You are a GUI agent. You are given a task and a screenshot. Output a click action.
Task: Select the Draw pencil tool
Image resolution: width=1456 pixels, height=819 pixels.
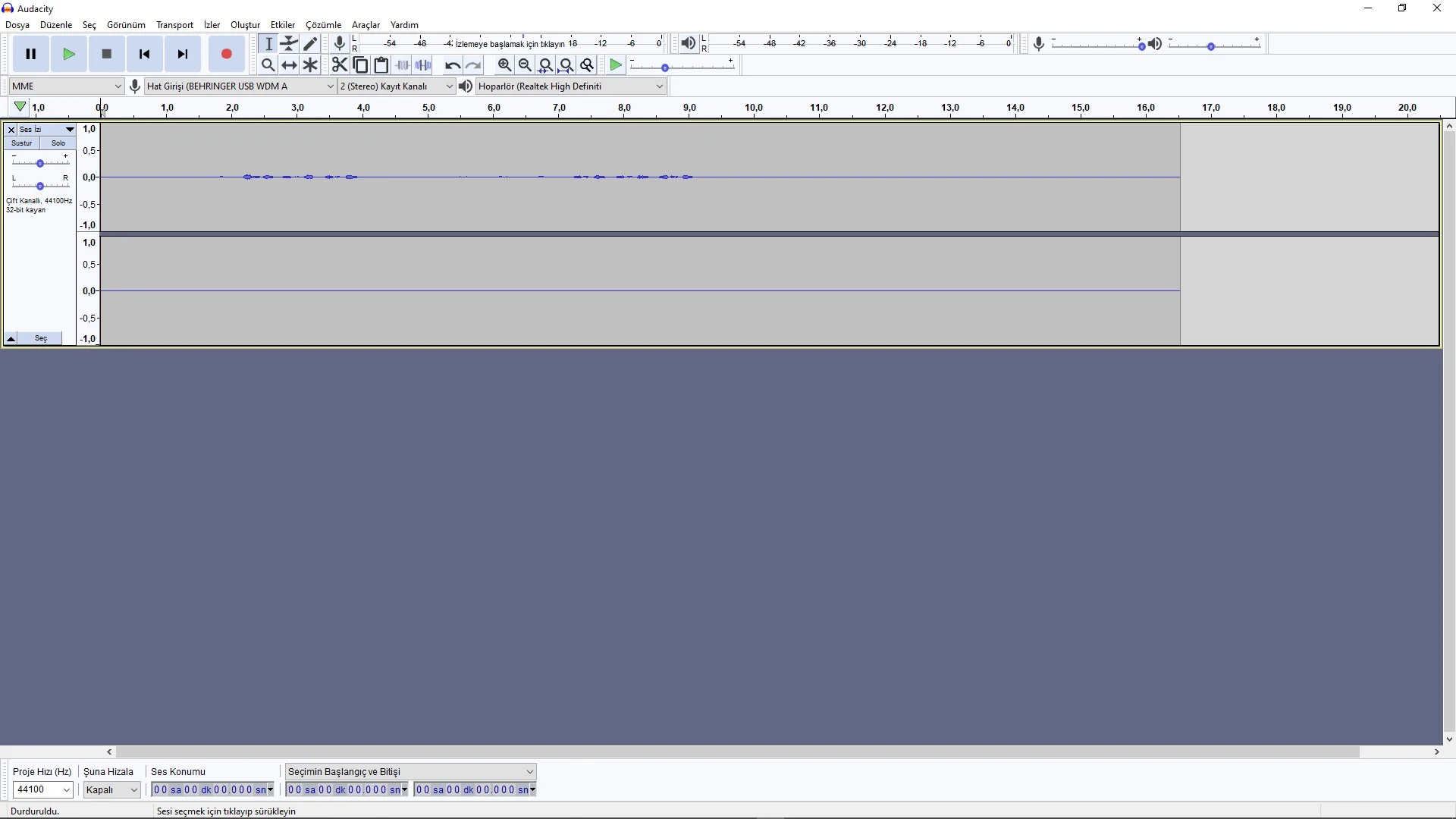pos(310,44)
